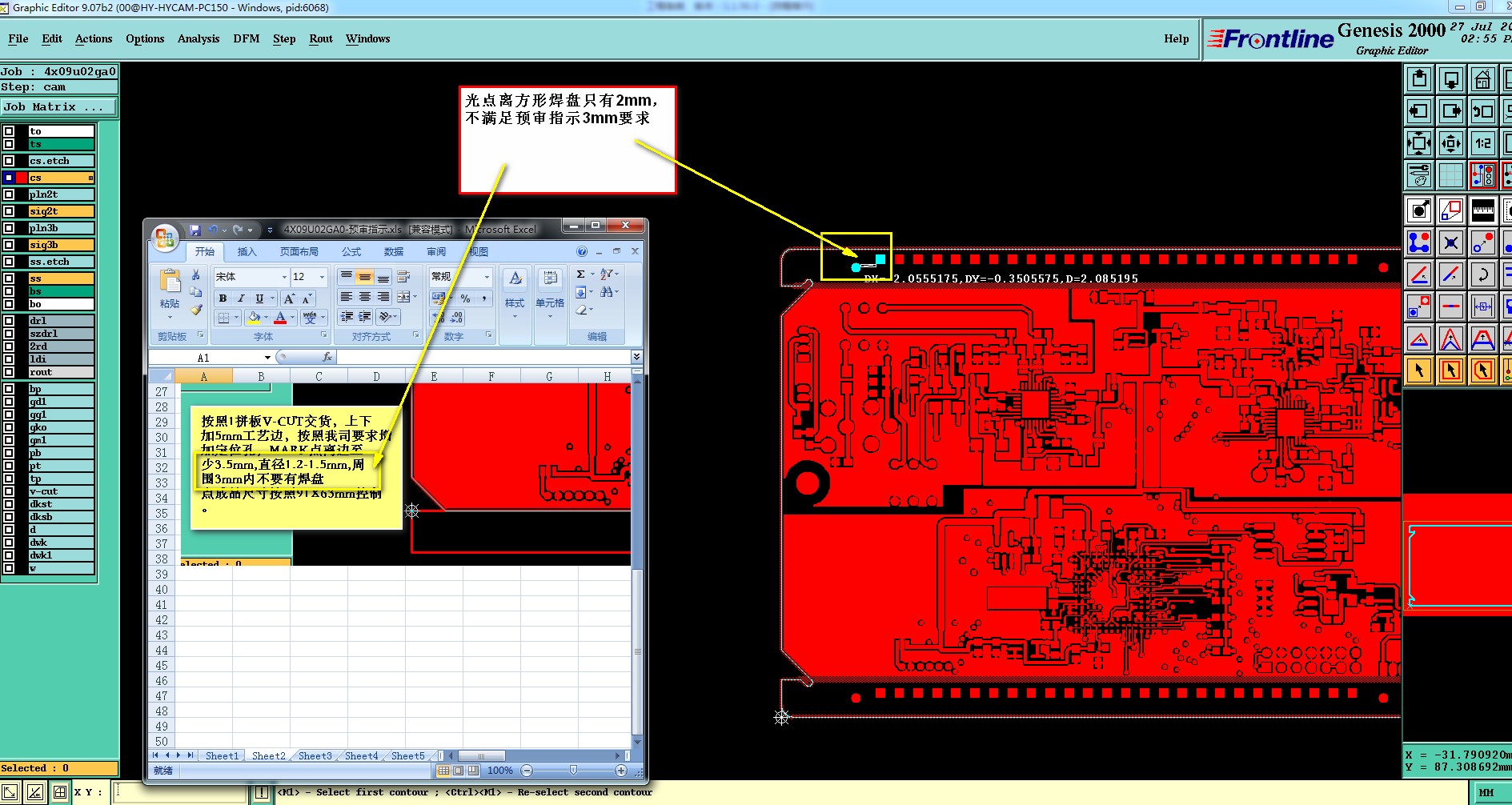Click the Excel format painter brush icon
Image resolution: width=1512 pixels, height=805 pixels.
click(196, 310)
